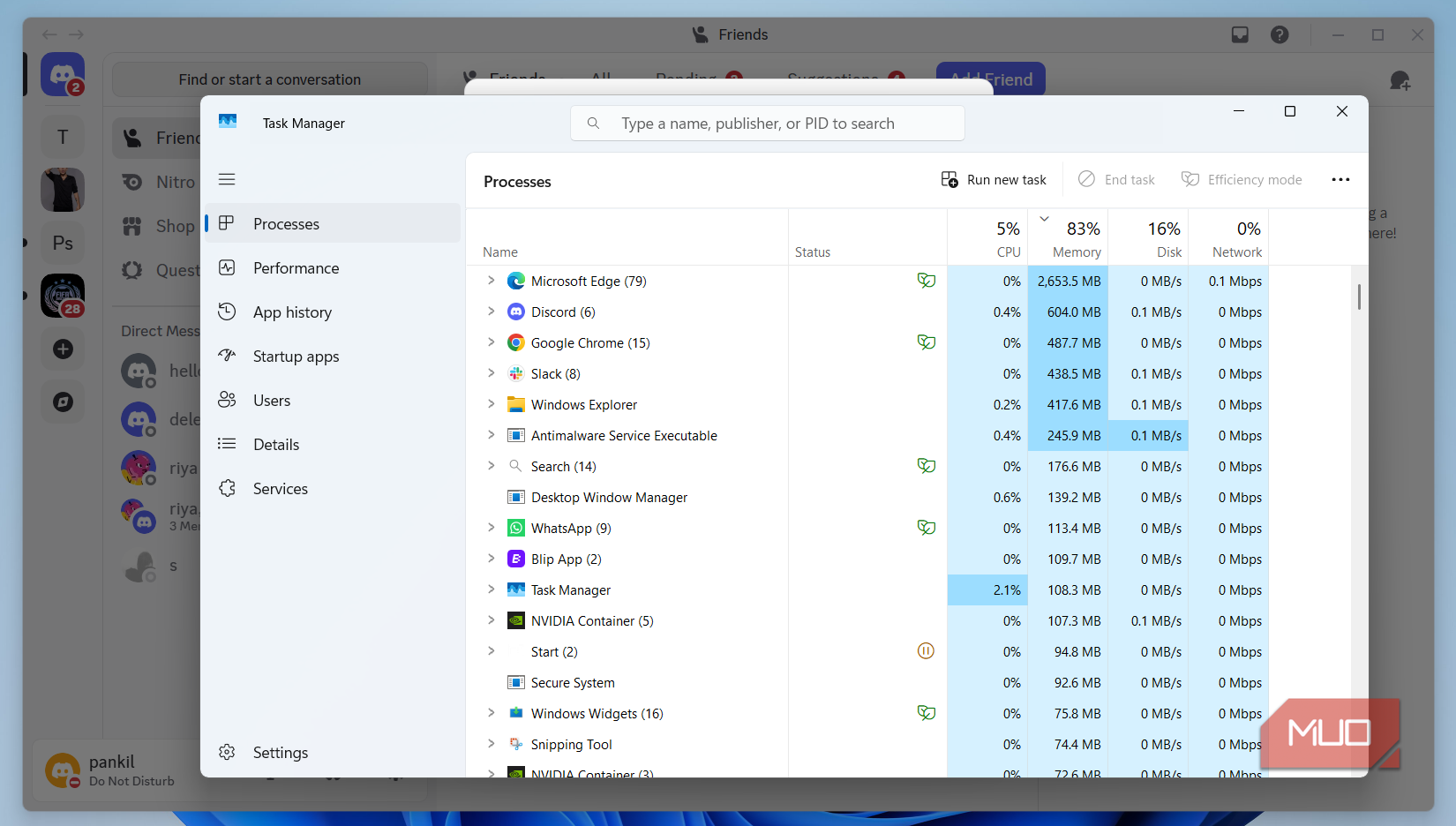Sort processes by Disk column
The width and height of the screenshot is (1456, 826).
click(1149, 238)
